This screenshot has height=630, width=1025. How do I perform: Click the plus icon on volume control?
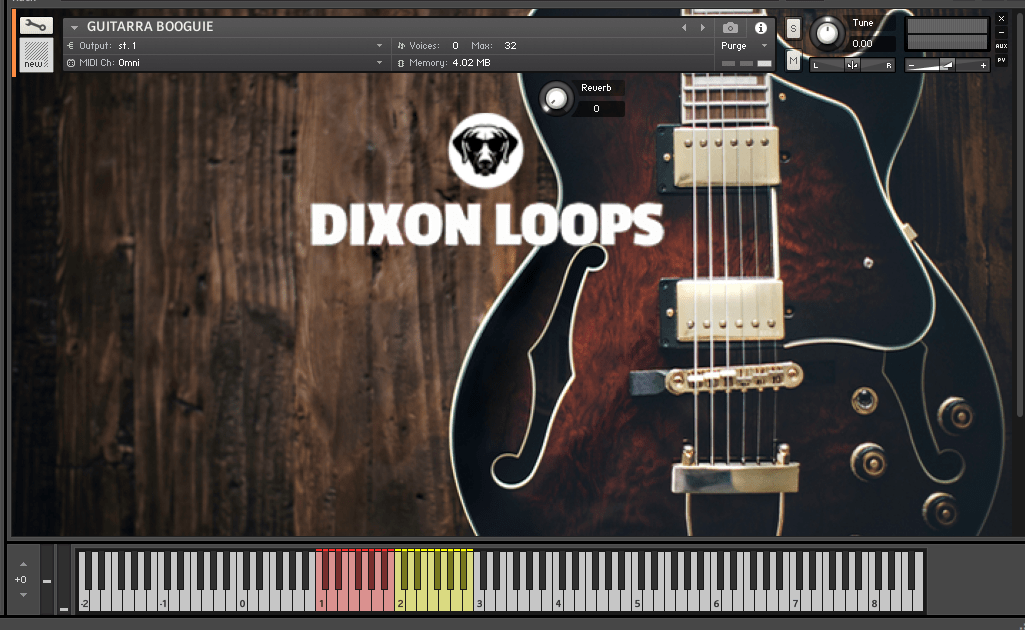pyautogui.click(x=984, y=65)
